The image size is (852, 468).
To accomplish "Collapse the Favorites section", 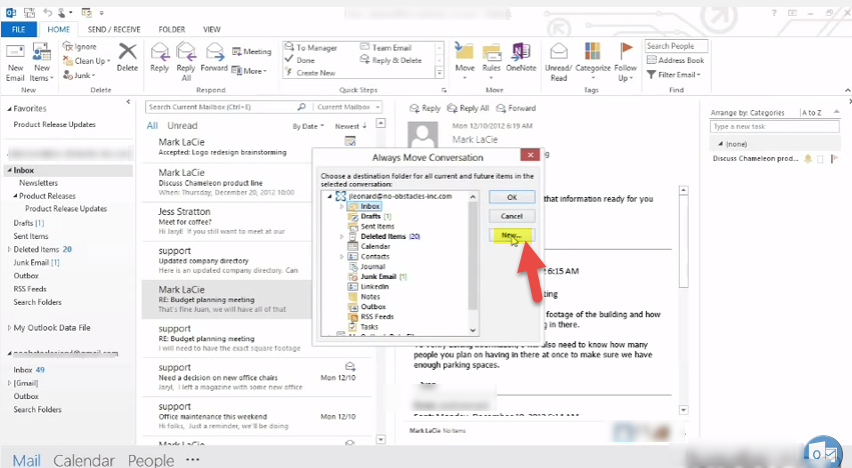I will 9,109.
